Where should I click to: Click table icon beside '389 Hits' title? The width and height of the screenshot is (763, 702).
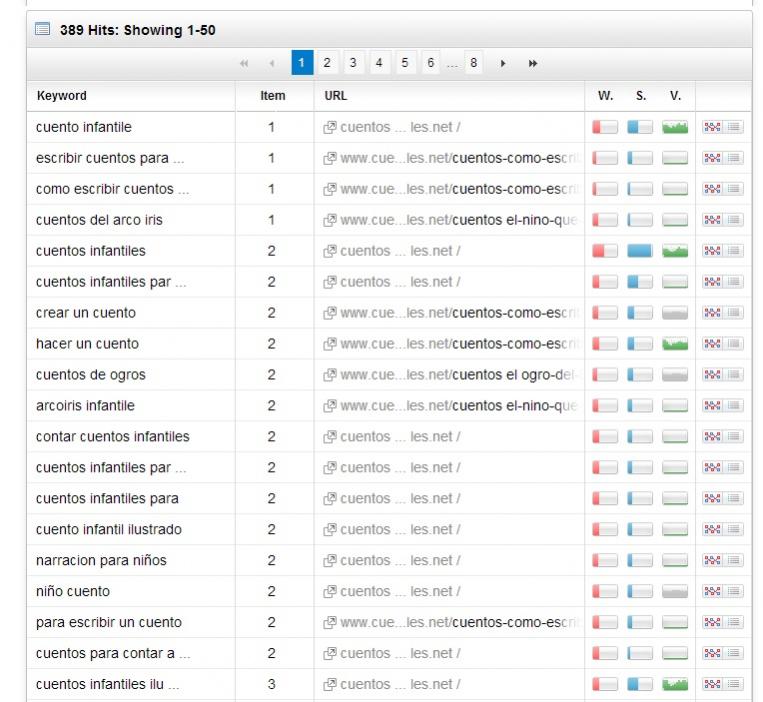coord(43,30)
